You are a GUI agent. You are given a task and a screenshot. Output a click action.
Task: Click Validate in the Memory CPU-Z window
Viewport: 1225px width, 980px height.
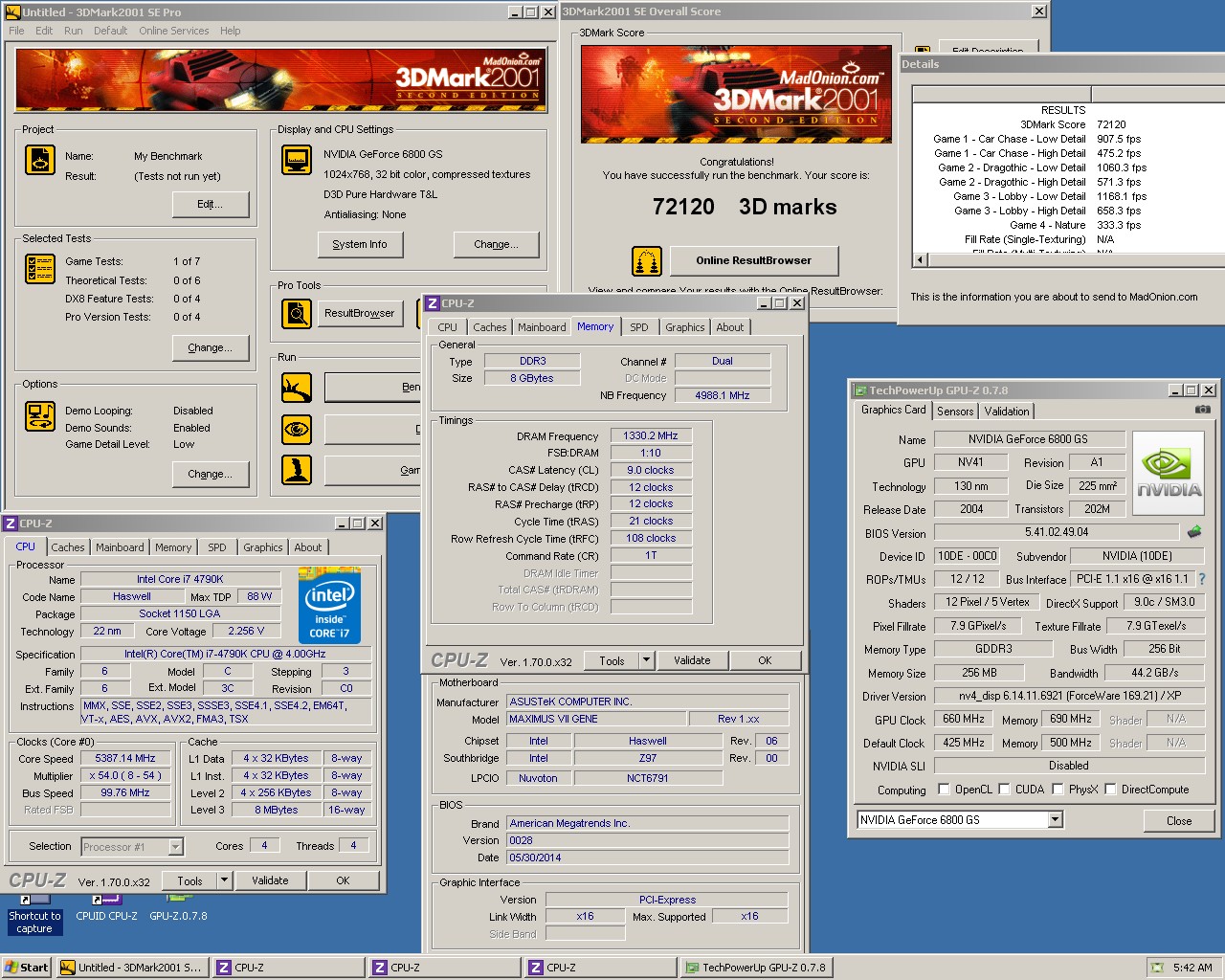click(x=692, y=660)
